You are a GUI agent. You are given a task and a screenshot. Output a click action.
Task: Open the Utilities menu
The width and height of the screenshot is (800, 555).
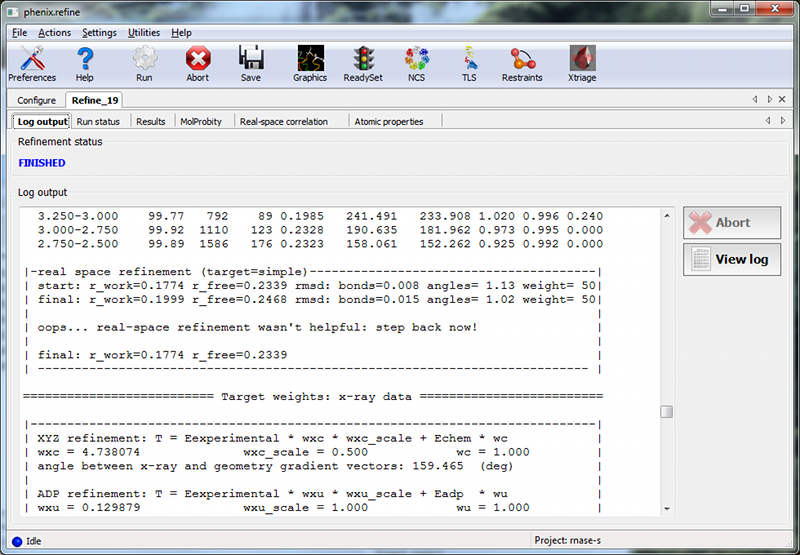(143, 32)
